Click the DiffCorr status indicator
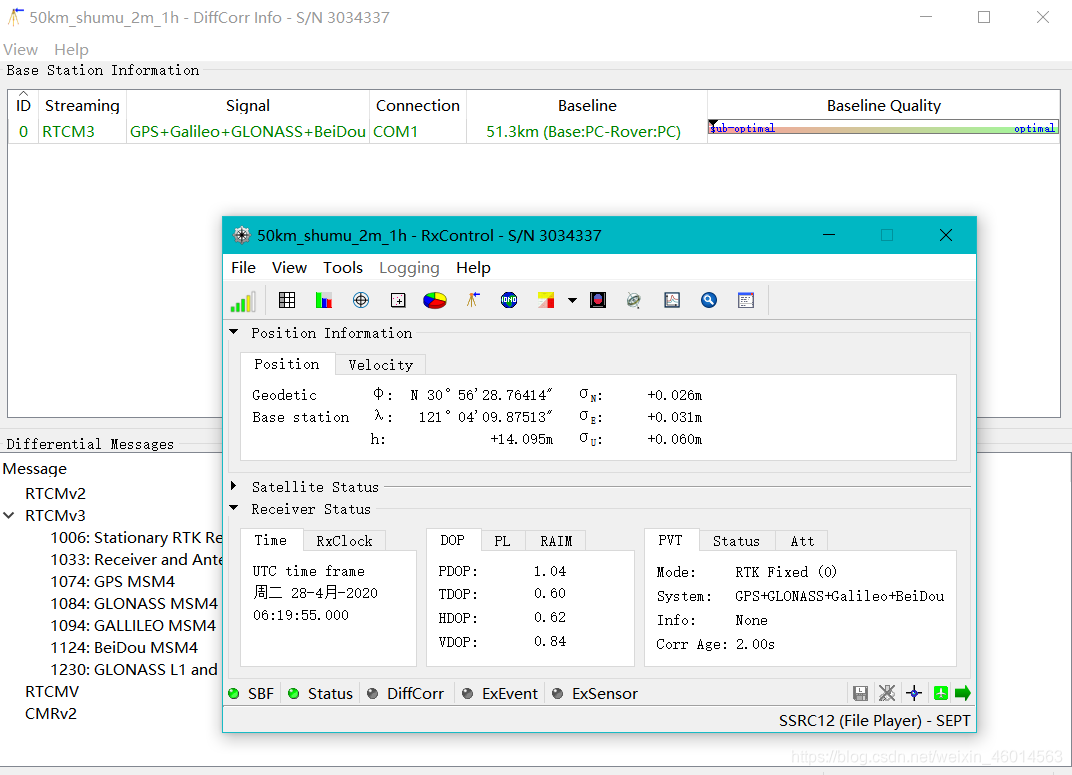 tap(405, 694)
